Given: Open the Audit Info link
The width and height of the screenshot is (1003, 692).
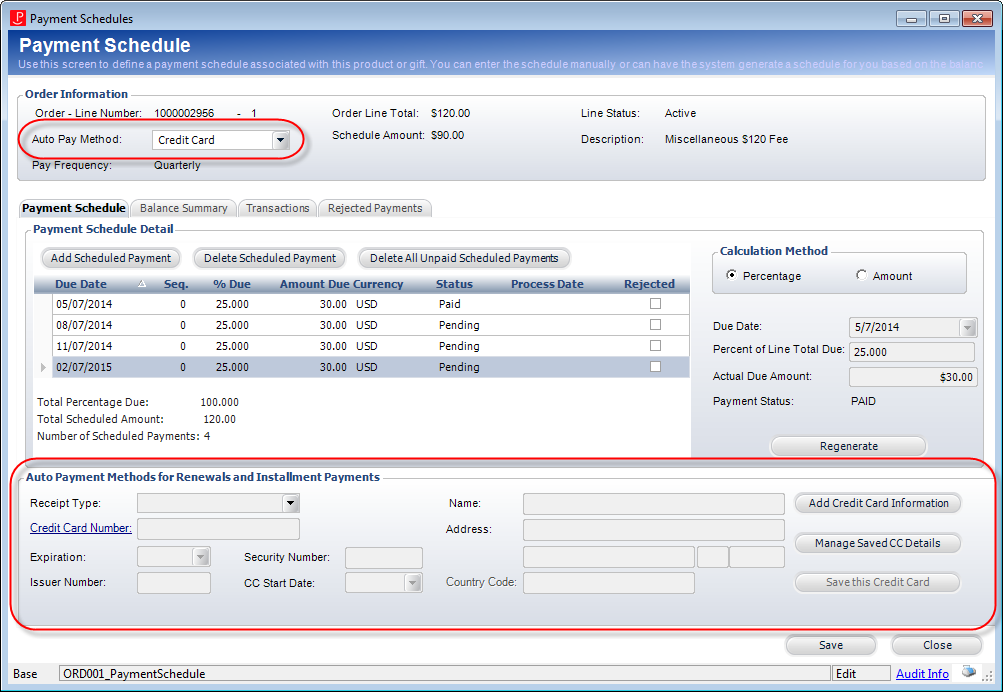Looking at the screenshot, I should [x=922, y=673].
